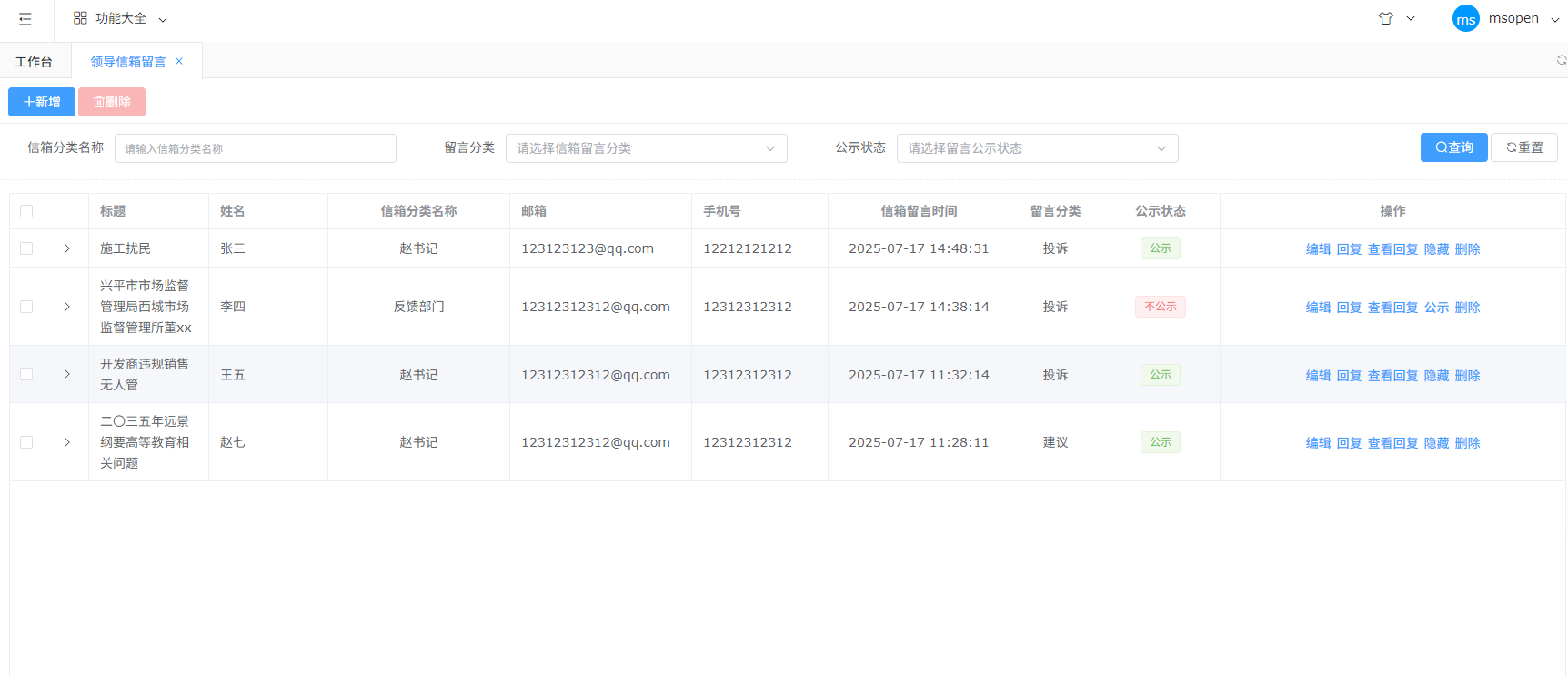
Task: Click the 重置 reset button
Action: (x=1524, y=147)
